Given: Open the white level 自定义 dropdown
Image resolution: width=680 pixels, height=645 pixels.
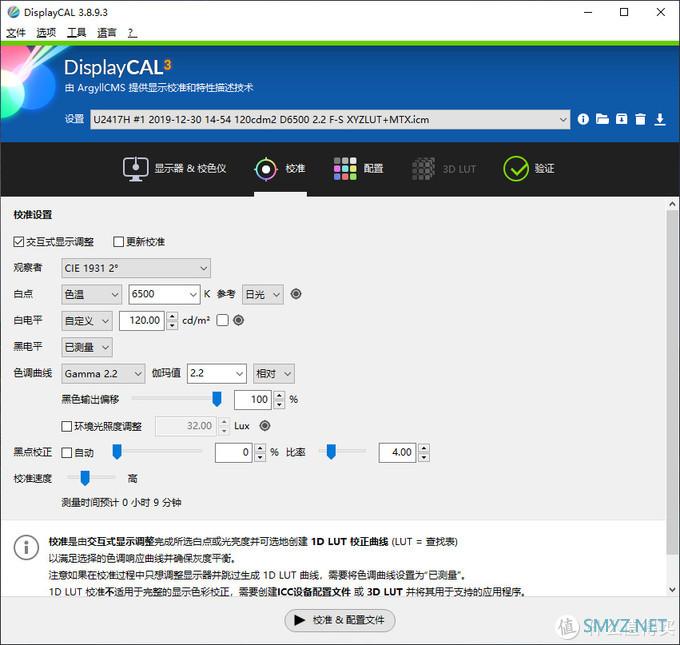Looking at the screenshot, I should tap(87, 321).
